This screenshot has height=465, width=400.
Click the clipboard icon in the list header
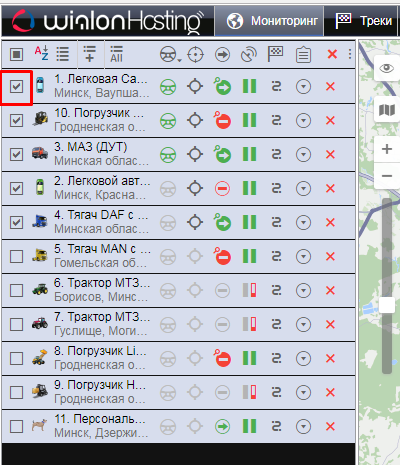(303, 54)
